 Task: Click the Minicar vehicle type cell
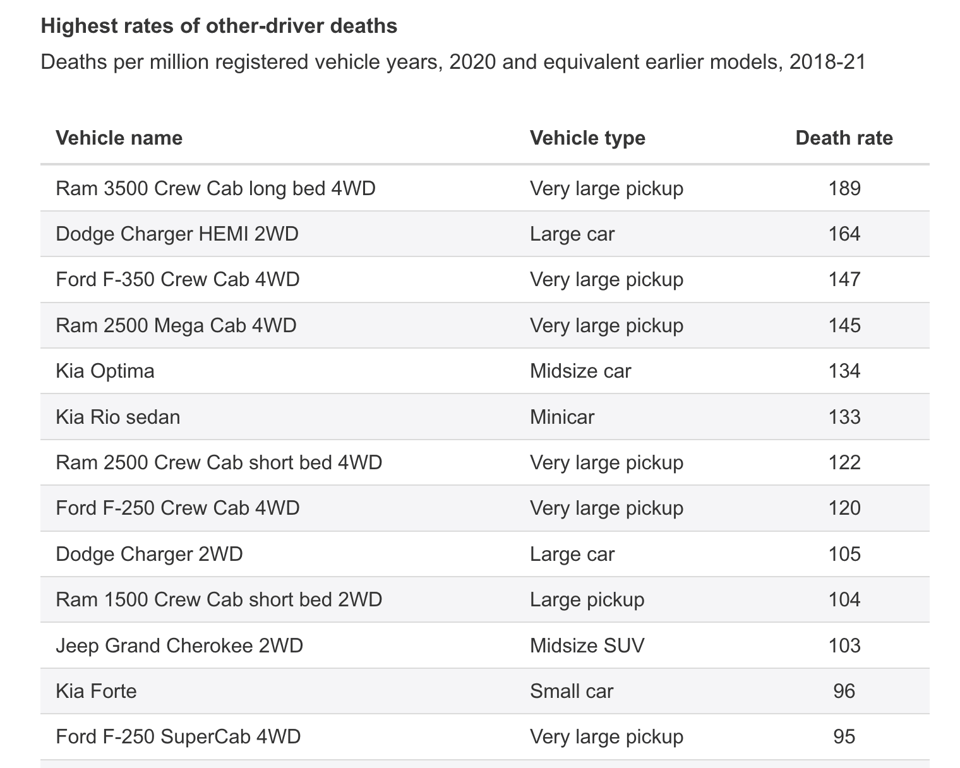click(x=562, y=417)
